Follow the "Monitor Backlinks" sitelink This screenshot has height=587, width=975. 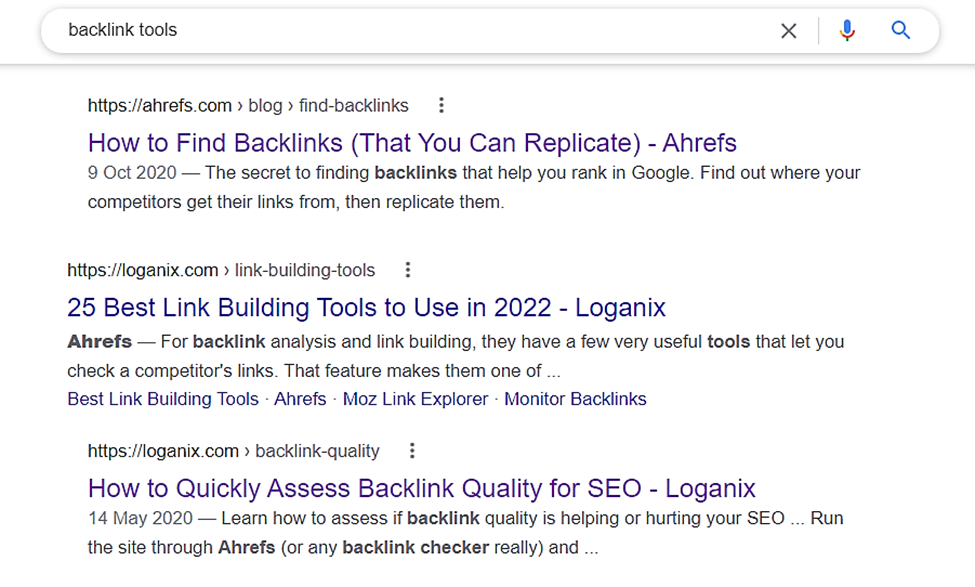[x=575, y=399]
